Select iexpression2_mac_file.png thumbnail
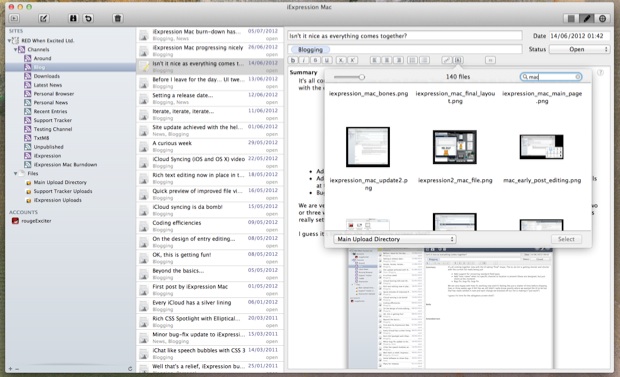 455,147
